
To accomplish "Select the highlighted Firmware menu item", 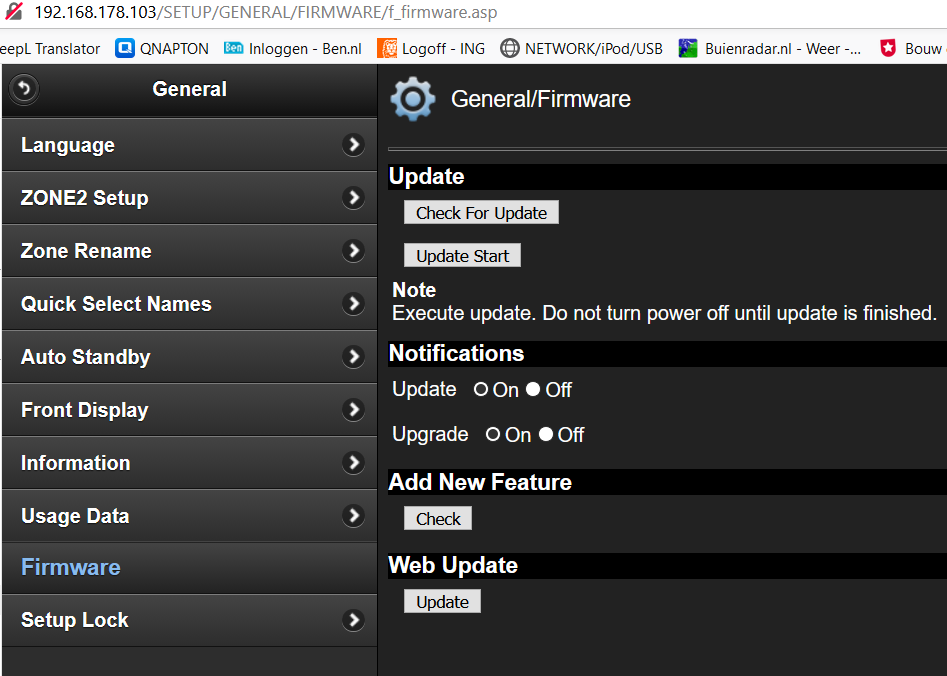I will coord(190,568).
